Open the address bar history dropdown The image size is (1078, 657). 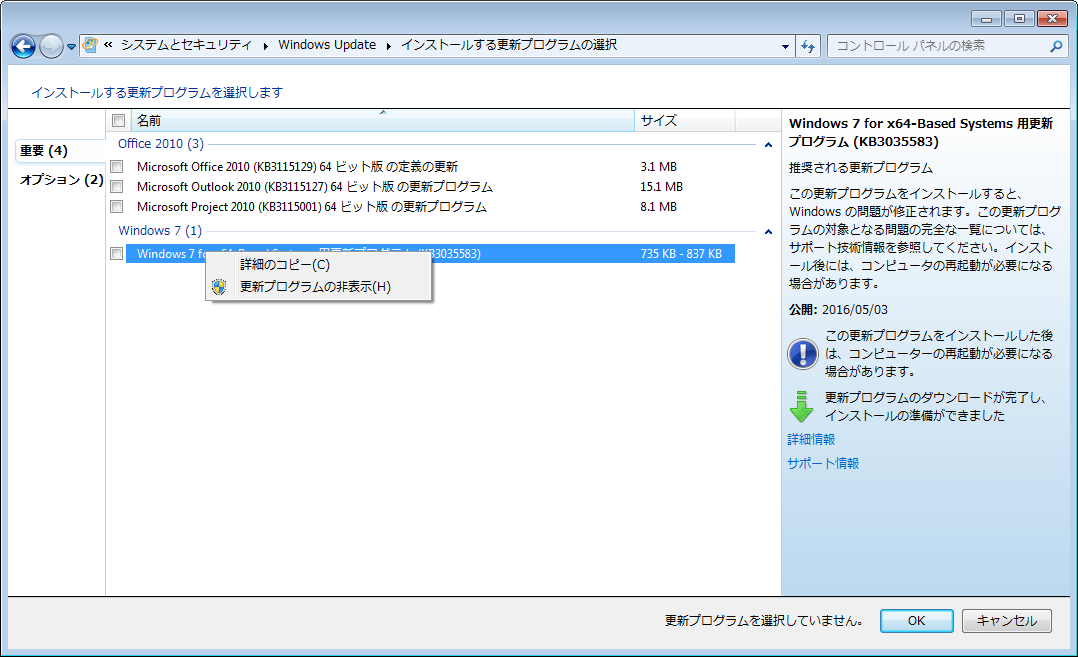(785, 47)
